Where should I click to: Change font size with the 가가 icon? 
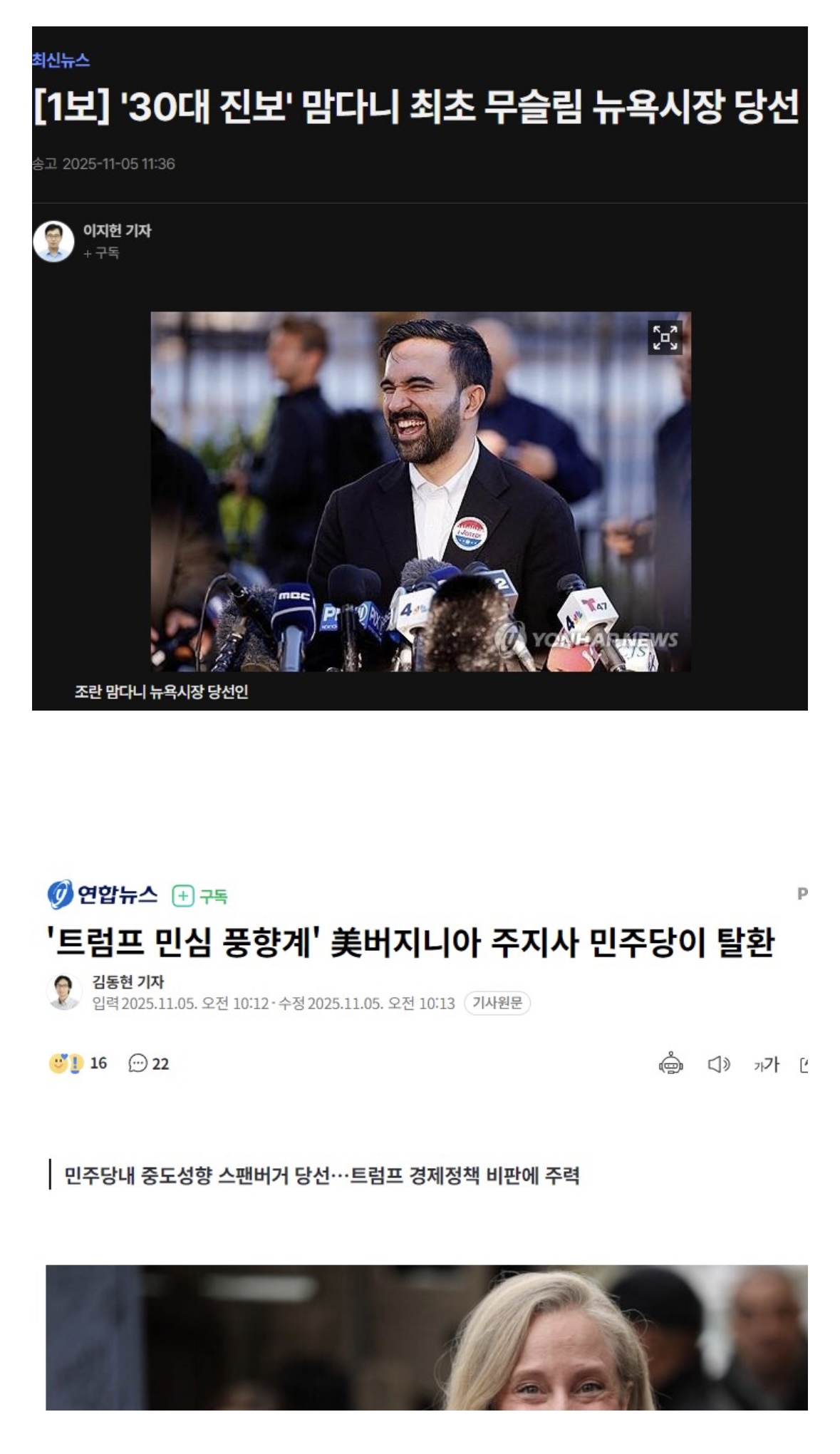[x=767, y=1065]
